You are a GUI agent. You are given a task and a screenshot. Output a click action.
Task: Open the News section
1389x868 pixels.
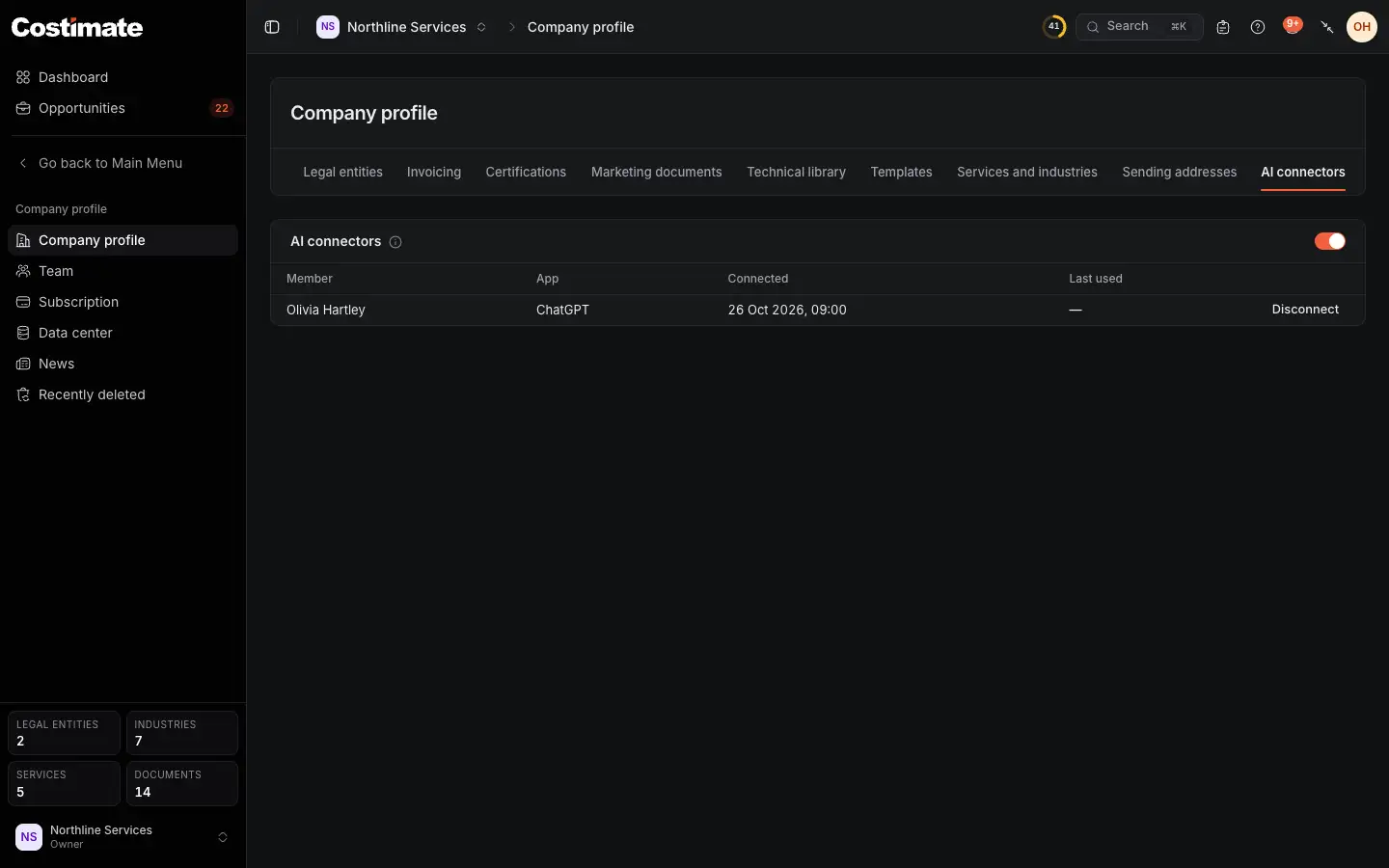tap(123, 364)
